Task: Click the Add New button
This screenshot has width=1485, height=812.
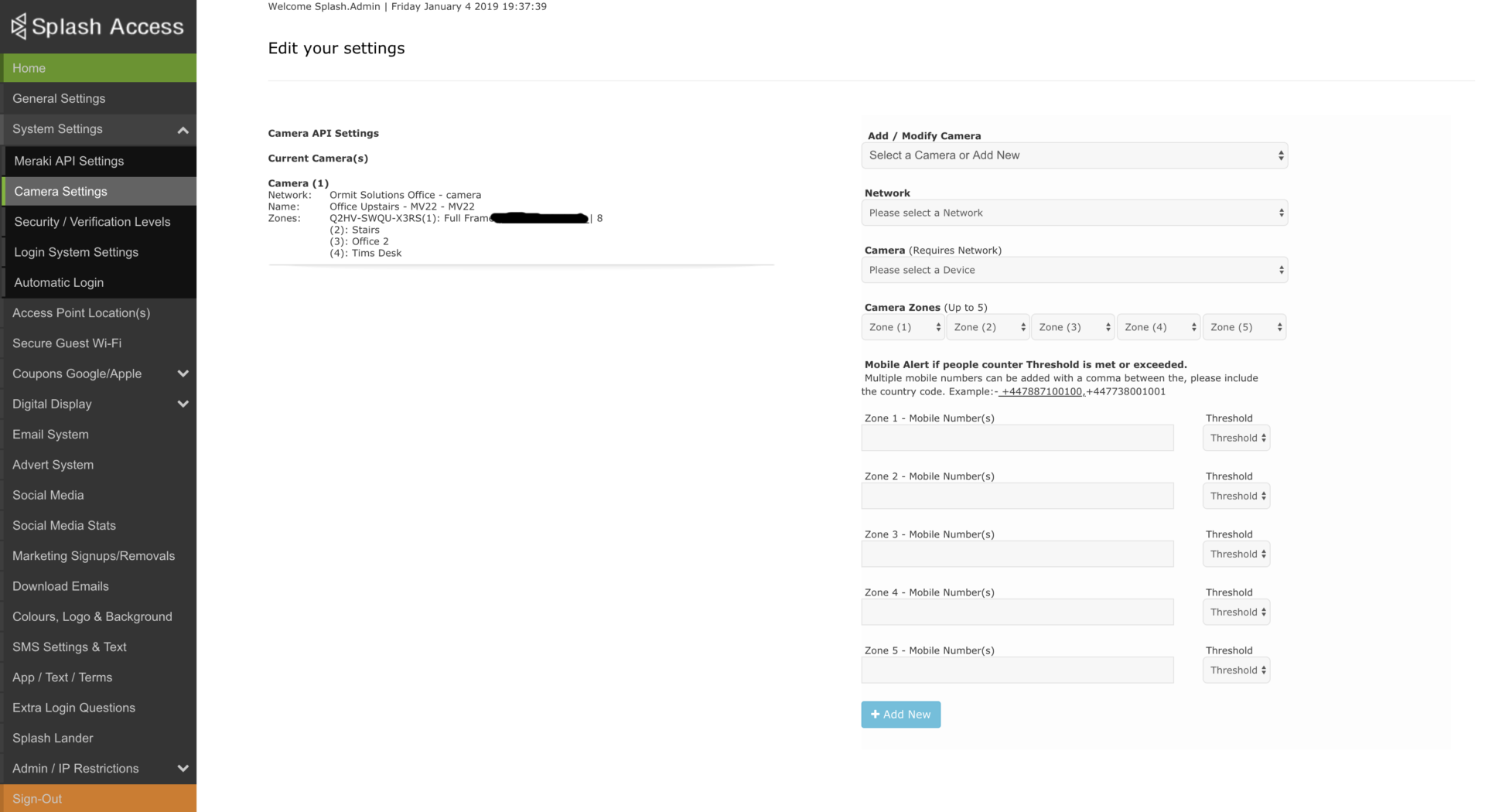Action: (900, 714)
